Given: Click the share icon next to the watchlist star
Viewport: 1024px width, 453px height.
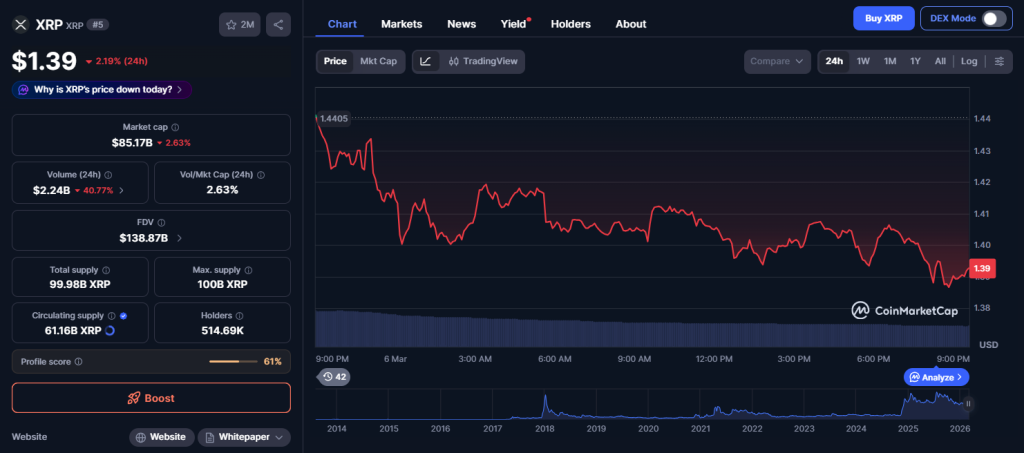Looking at the screenshot, I should [x=279, y=25].
